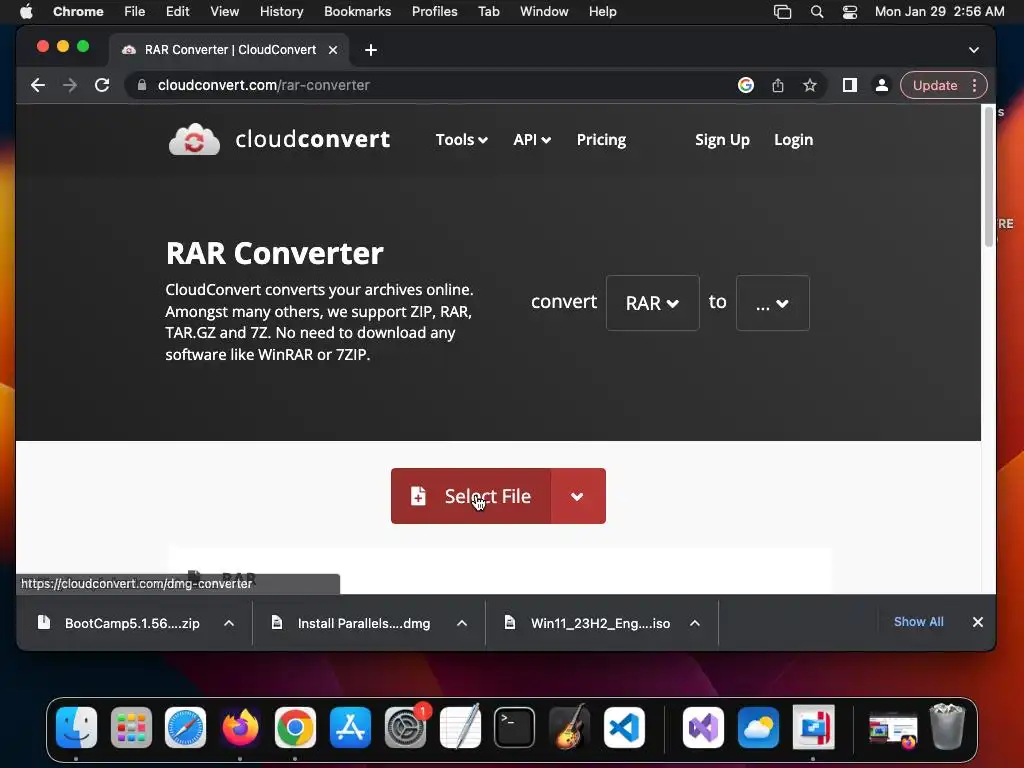Open the target format dropdown
This screenshot has width=1024, height=768.
click(x=773, y=303)
